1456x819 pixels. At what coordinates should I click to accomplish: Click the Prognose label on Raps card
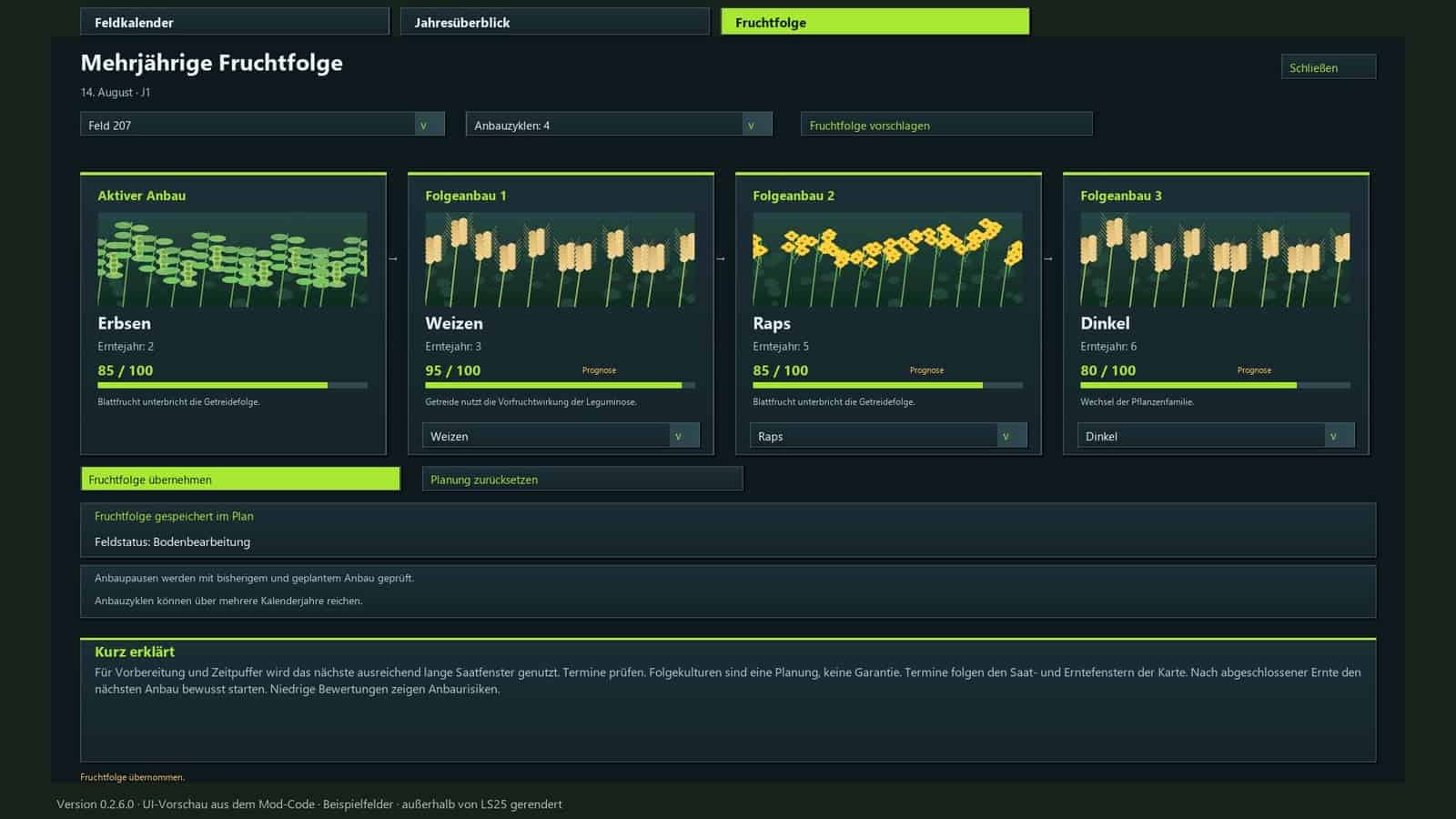[x=926, y=370]
